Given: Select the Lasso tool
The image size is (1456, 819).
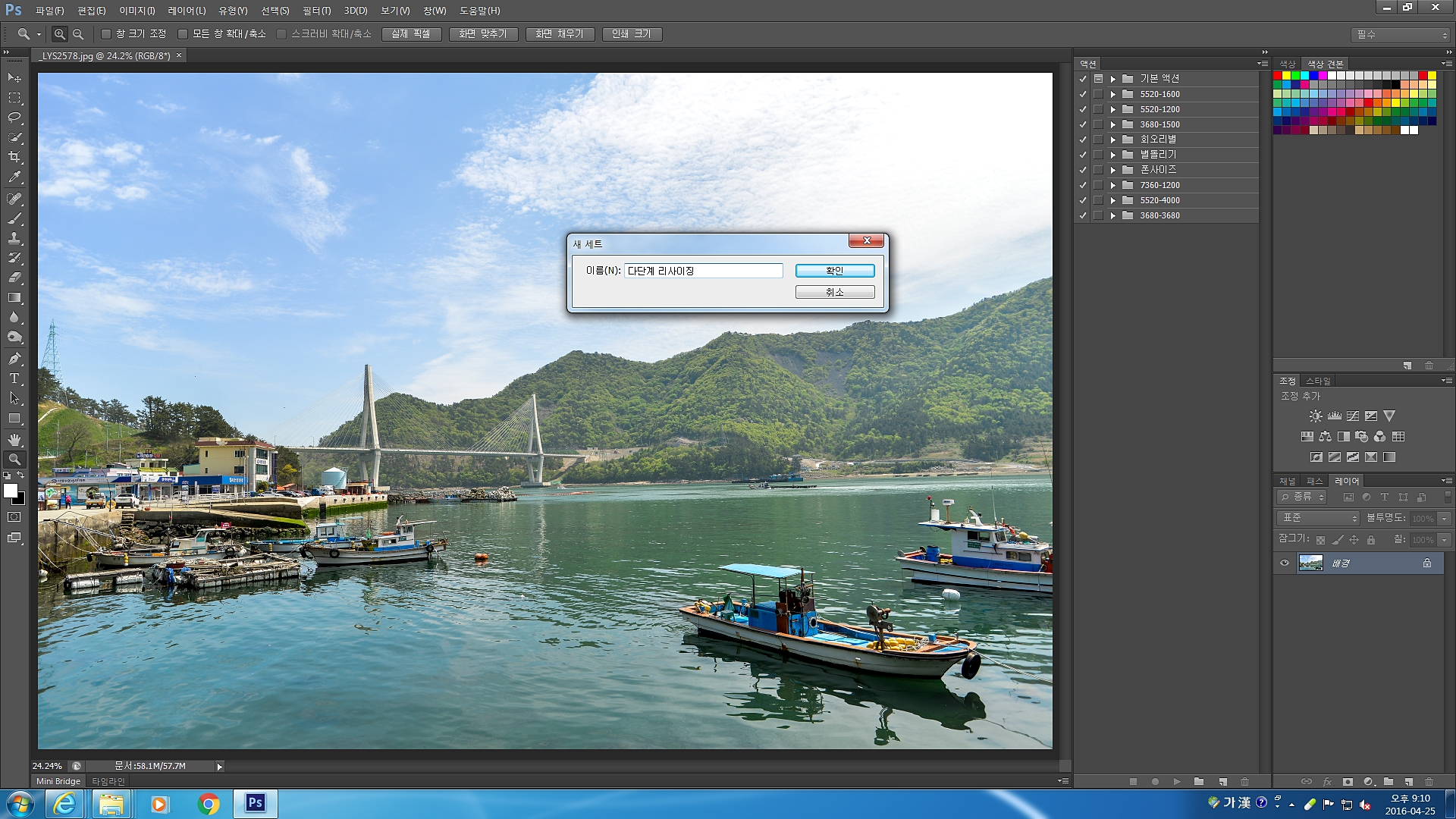Looking at the screenshot, I should click(14, 118).
